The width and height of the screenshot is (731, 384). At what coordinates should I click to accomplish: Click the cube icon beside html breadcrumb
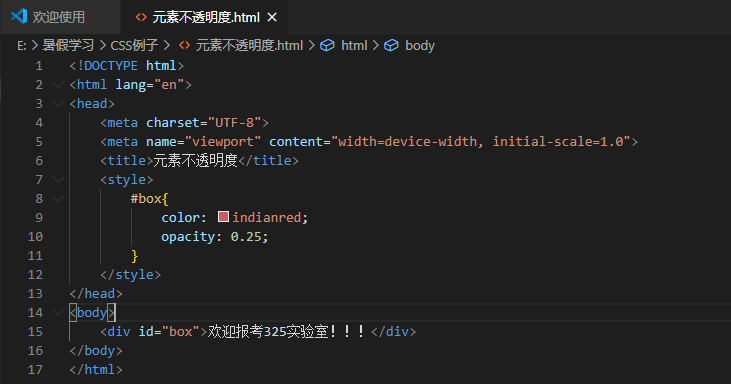[327, 45]
